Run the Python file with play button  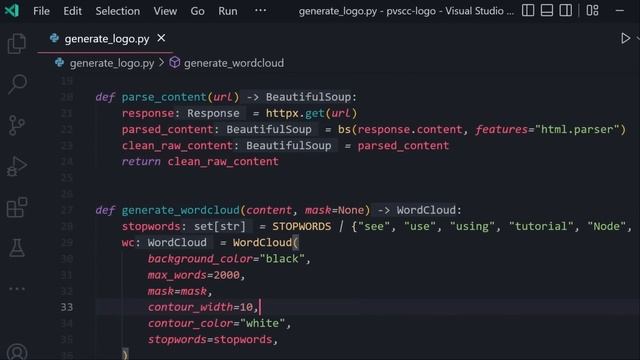point(625,38)
